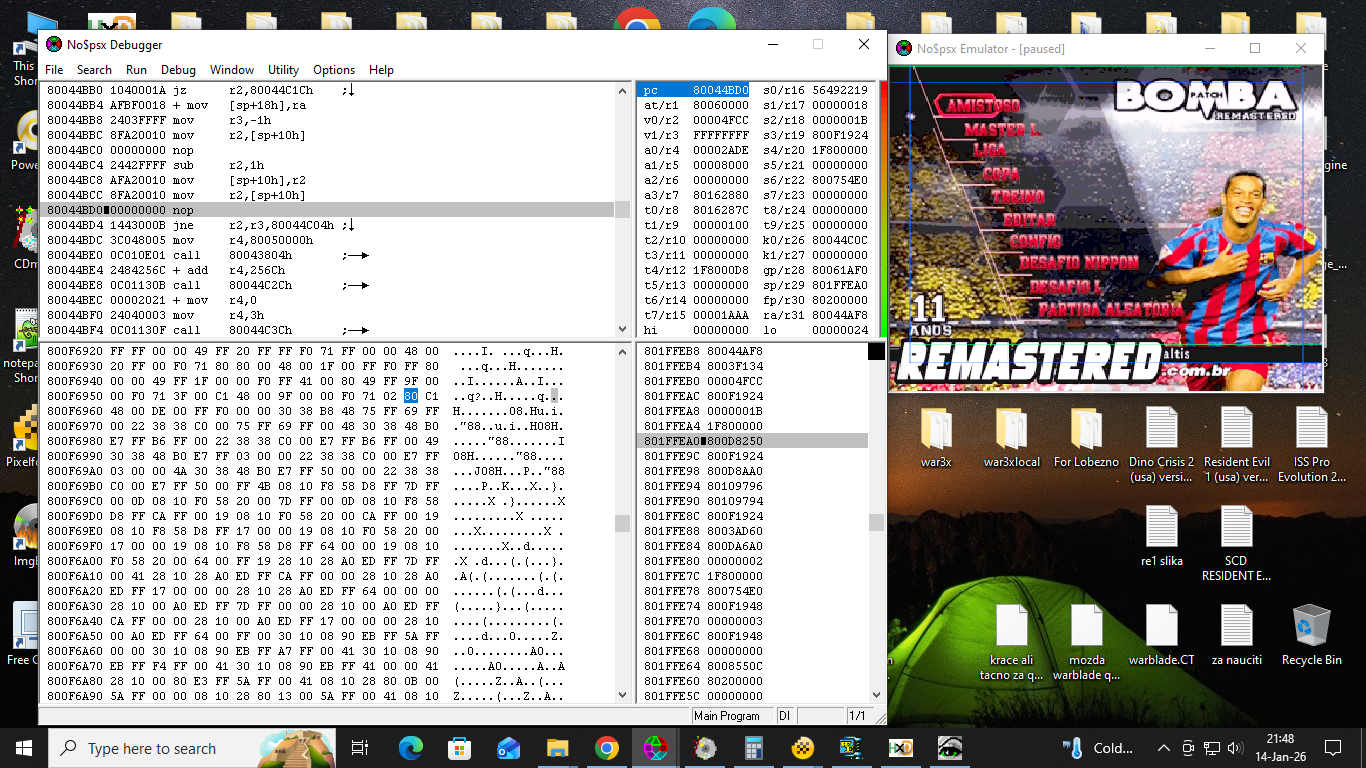Click the v1/r3 register value FFFFFFFF
Screen dimensions: 1366x768
(x=720, y=135)
